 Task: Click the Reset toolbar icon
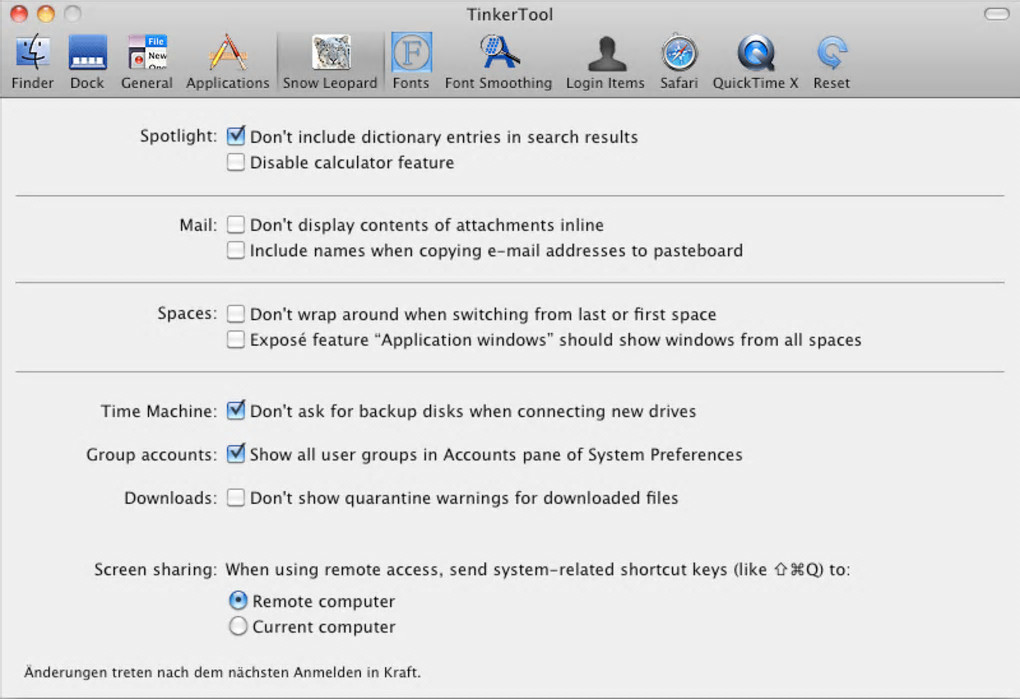click(x=831, y=62)
